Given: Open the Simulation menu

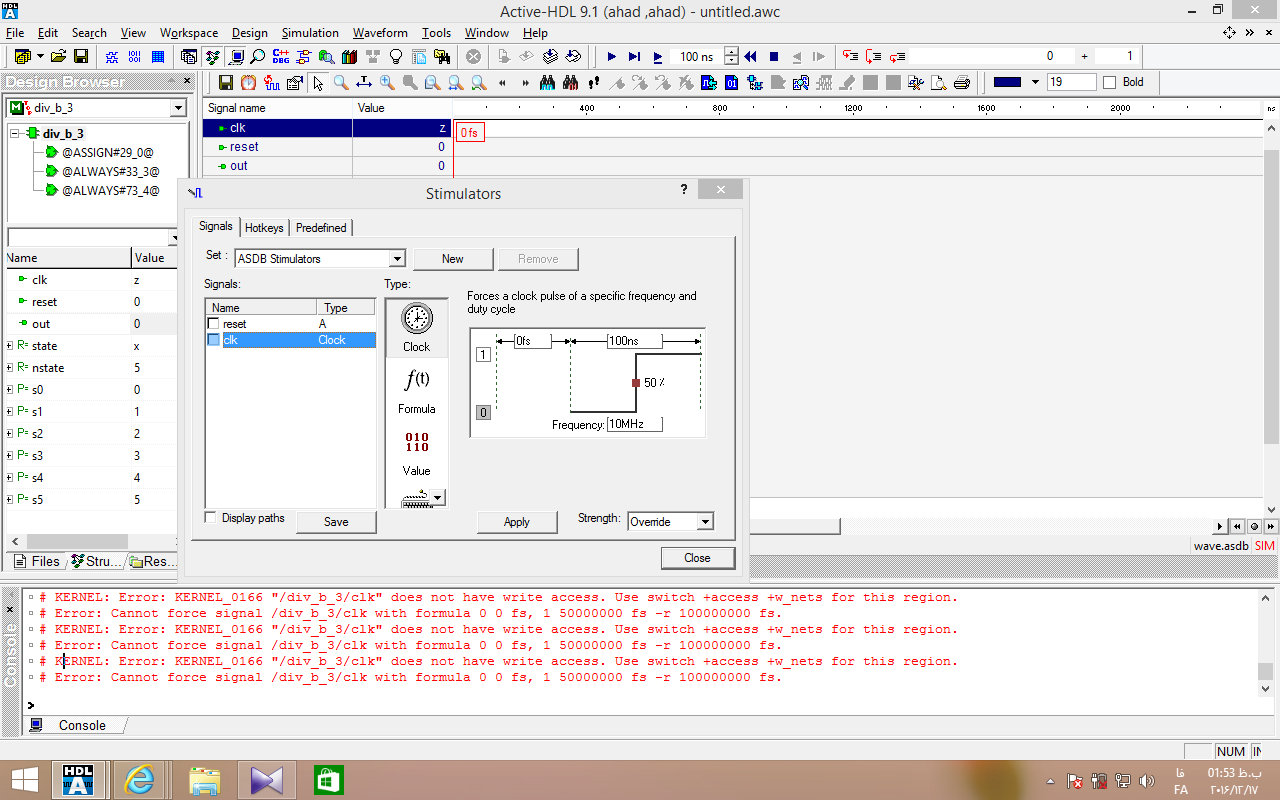Looking at the screenshot, I should tap(310, 33).
